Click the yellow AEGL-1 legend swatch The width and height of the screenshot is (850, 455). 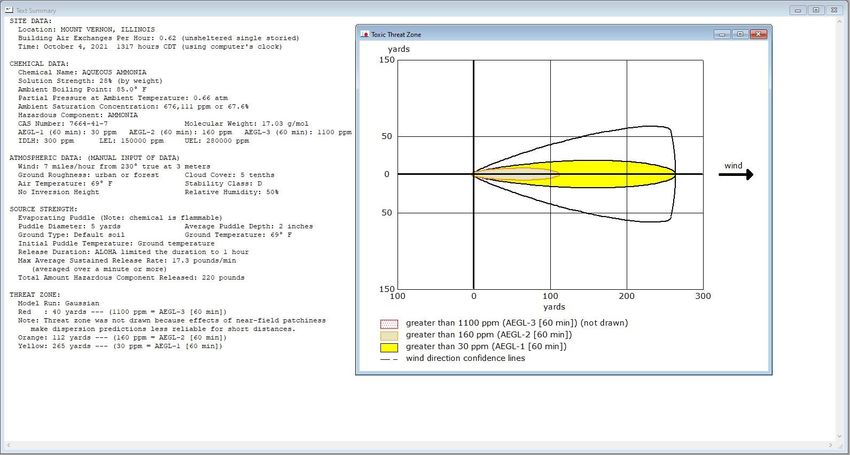click(x=389, y=348)
